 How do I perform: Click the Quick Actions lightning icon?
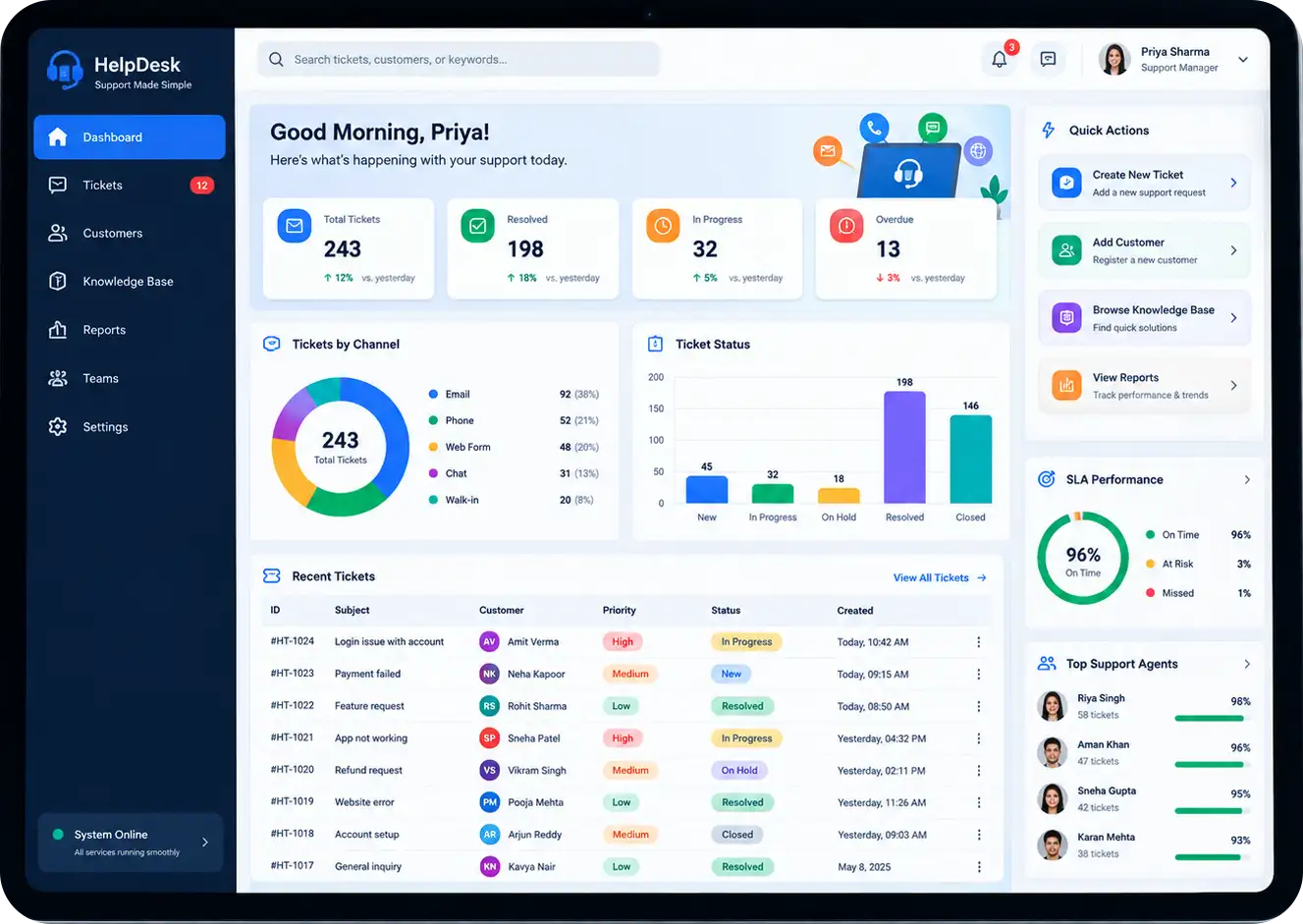click(1048, 130)
